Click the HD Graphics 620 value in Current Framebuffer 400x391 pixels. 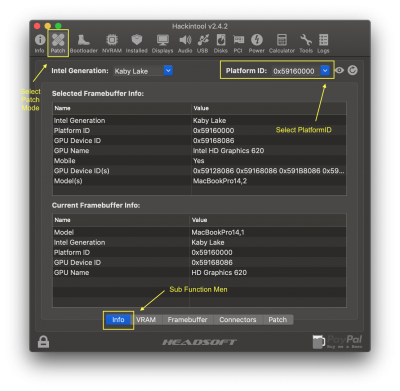click(219, 273)
